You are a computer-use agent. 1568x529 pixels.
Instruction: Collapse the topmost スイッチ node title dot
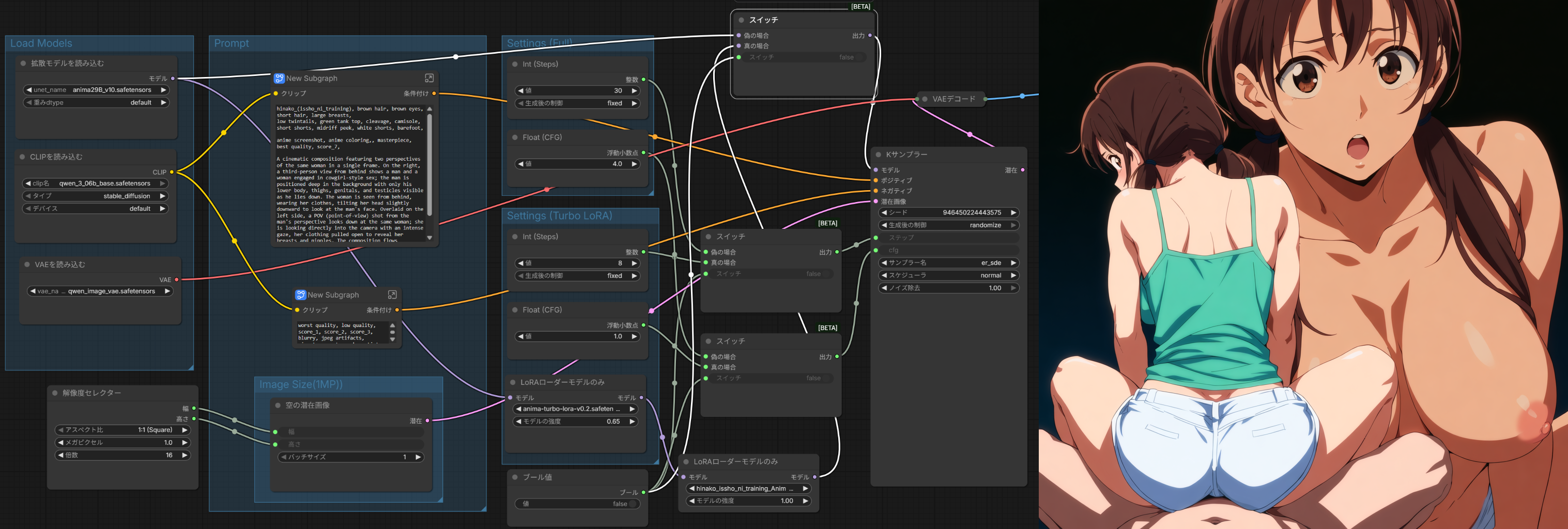742,20
